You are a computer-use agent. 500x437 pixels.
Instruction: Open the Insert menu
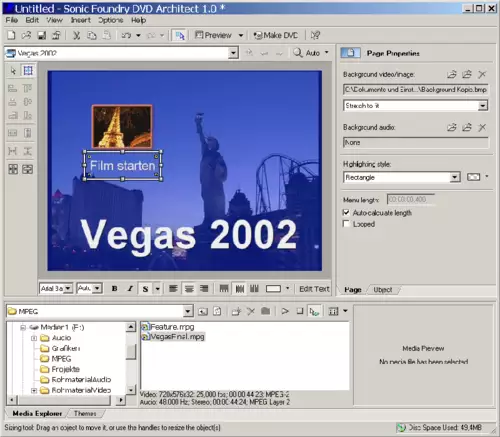coord(81,20)
